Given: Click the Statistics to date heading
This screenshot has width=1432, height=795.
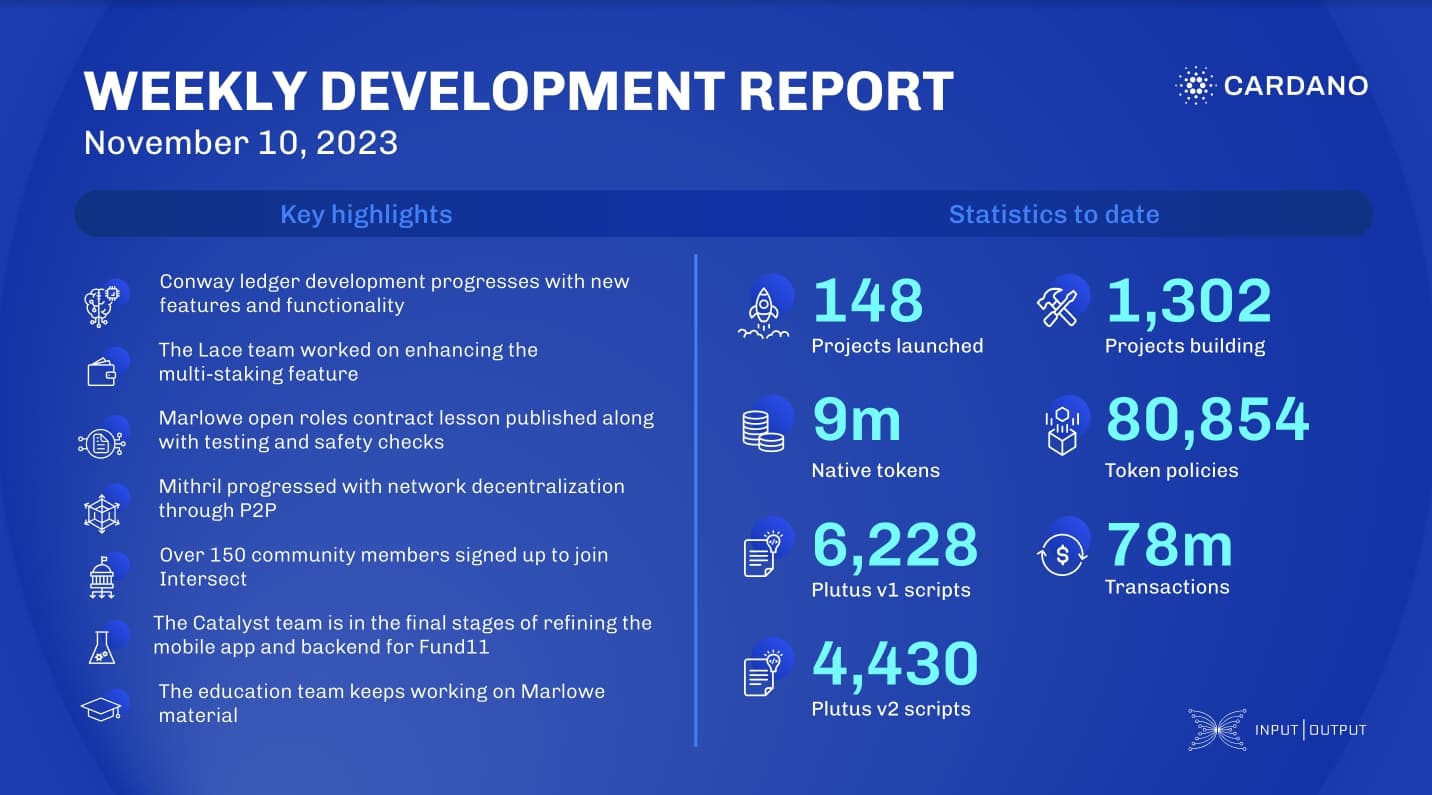Looking at the screenshot, I should 1054,214.
